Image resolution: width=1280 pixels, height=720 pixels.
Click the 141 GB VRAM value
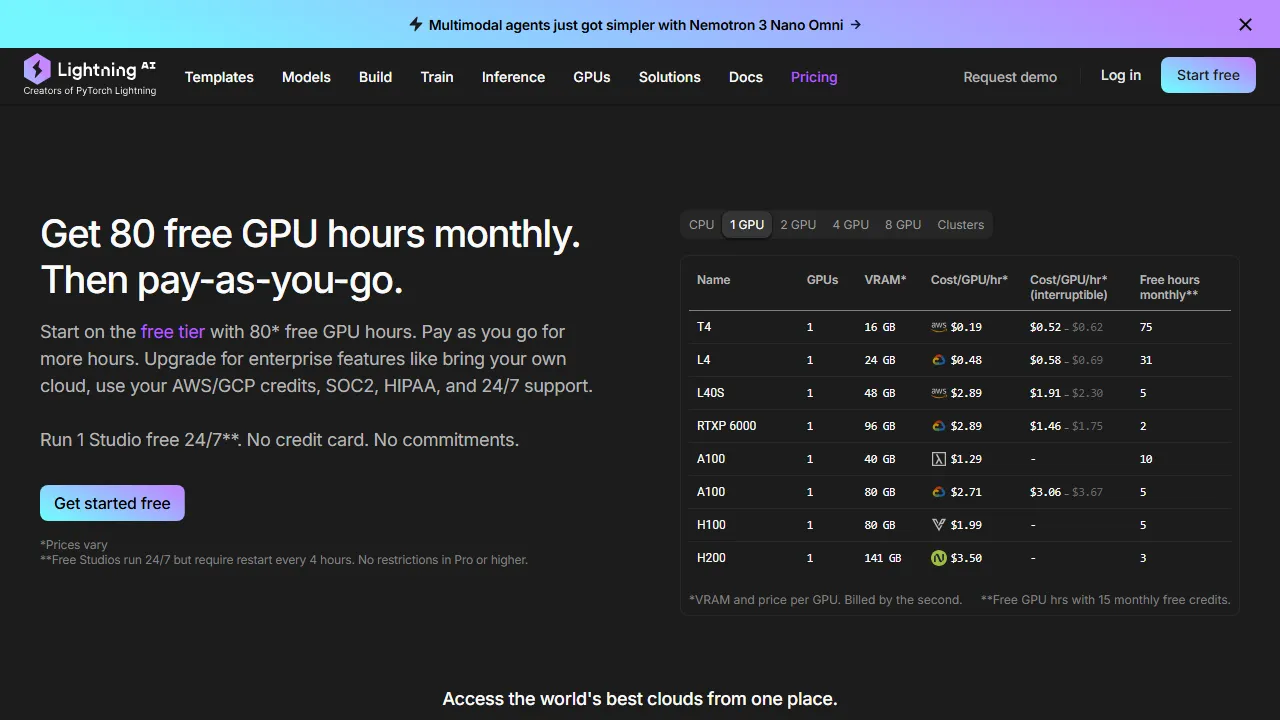pos(883,558)
